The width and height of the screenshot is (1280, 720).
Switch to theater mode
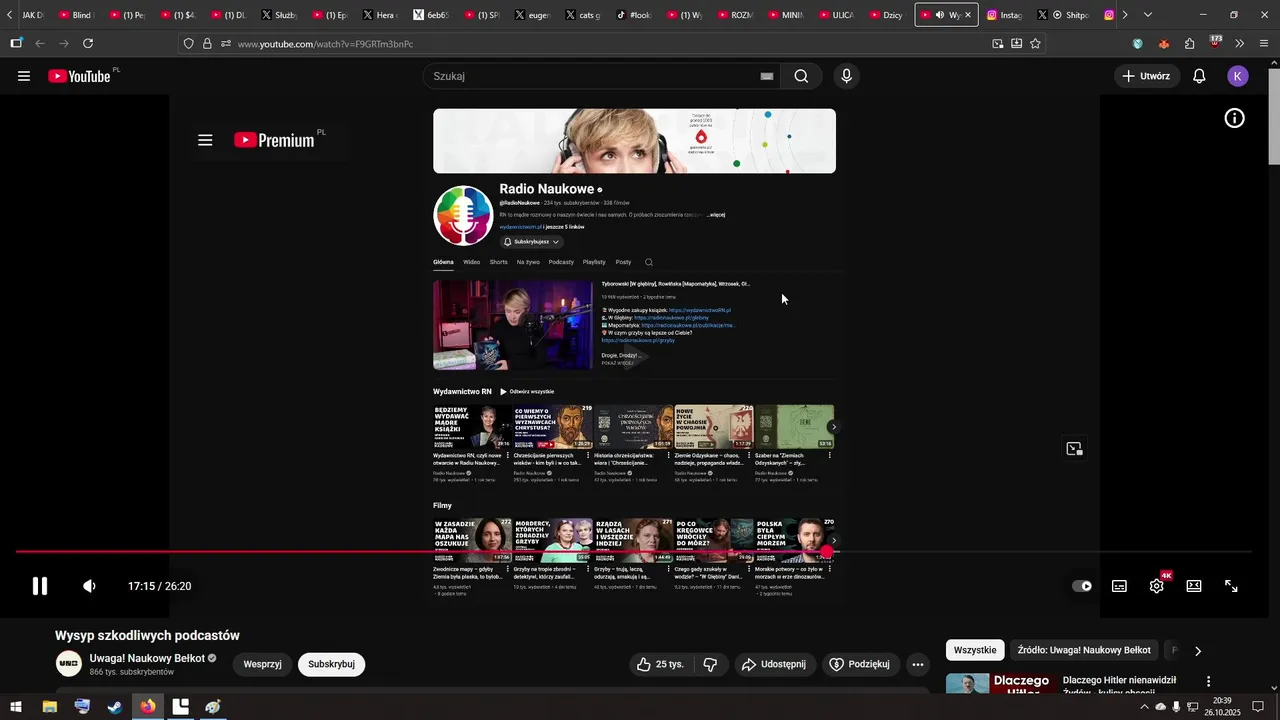tap(1194, 586)
